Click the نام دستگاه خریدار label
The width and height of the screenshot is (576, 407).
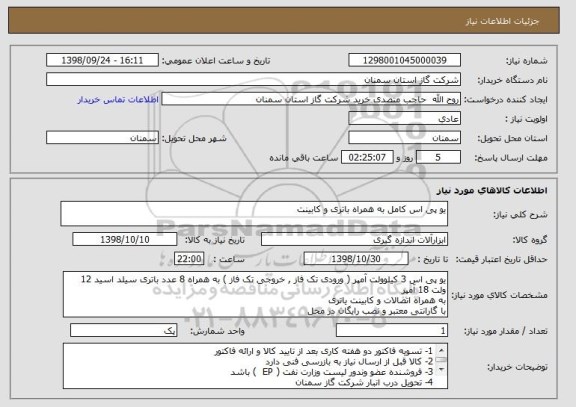coord(512,80)
